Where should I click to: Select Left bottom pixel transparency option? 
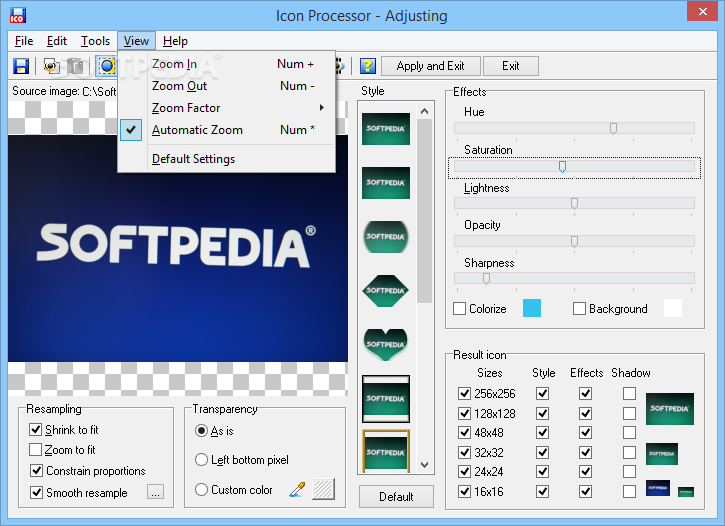(201, 459)
